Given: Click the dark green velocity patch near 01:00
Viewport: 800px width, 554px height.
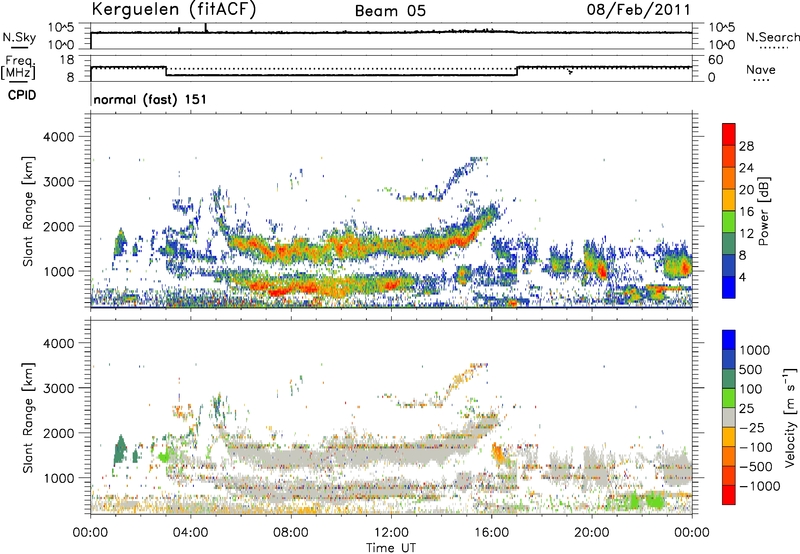Looking at the screenshot, I should coord(120,450).
